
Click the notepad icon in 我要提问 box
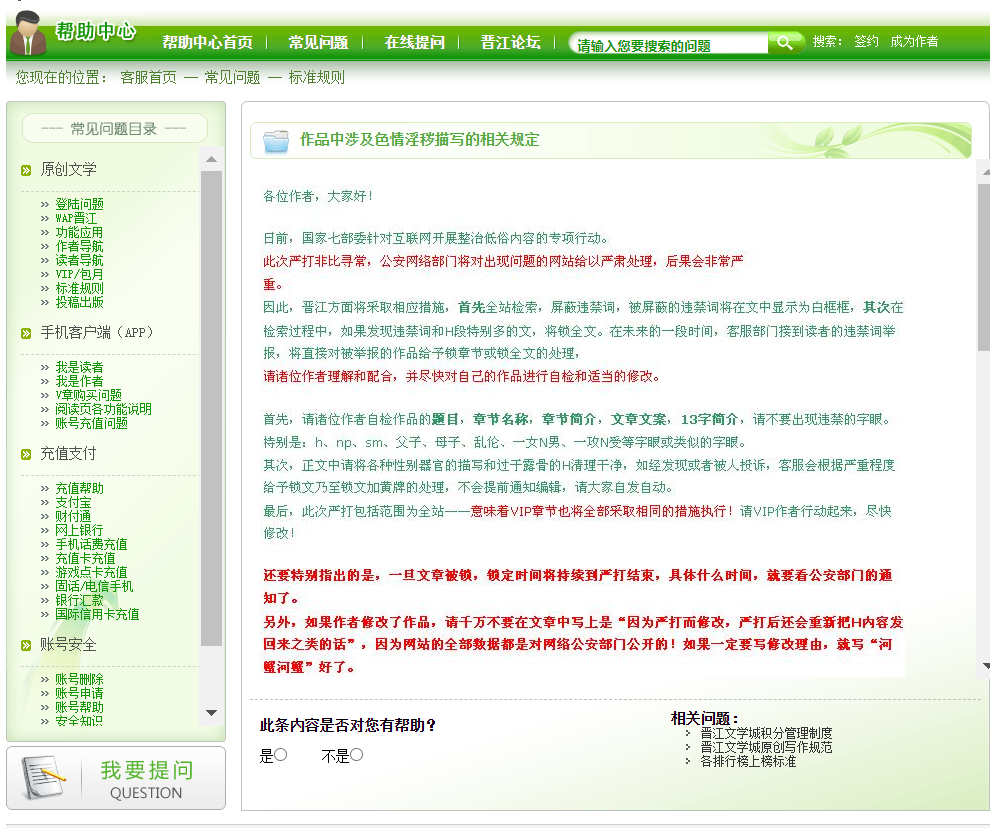click(x=43, y=776)
